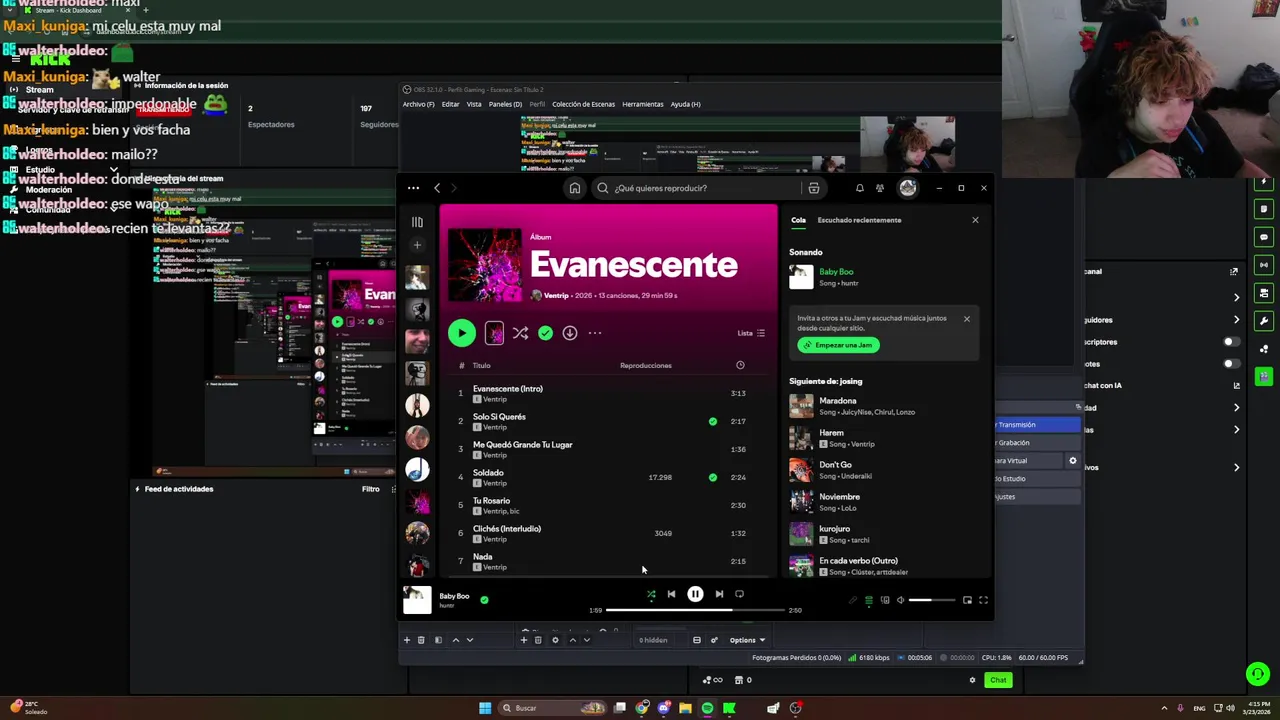
Task: Click the Grabación button in OBS controls
Action: coord(1038,443)
